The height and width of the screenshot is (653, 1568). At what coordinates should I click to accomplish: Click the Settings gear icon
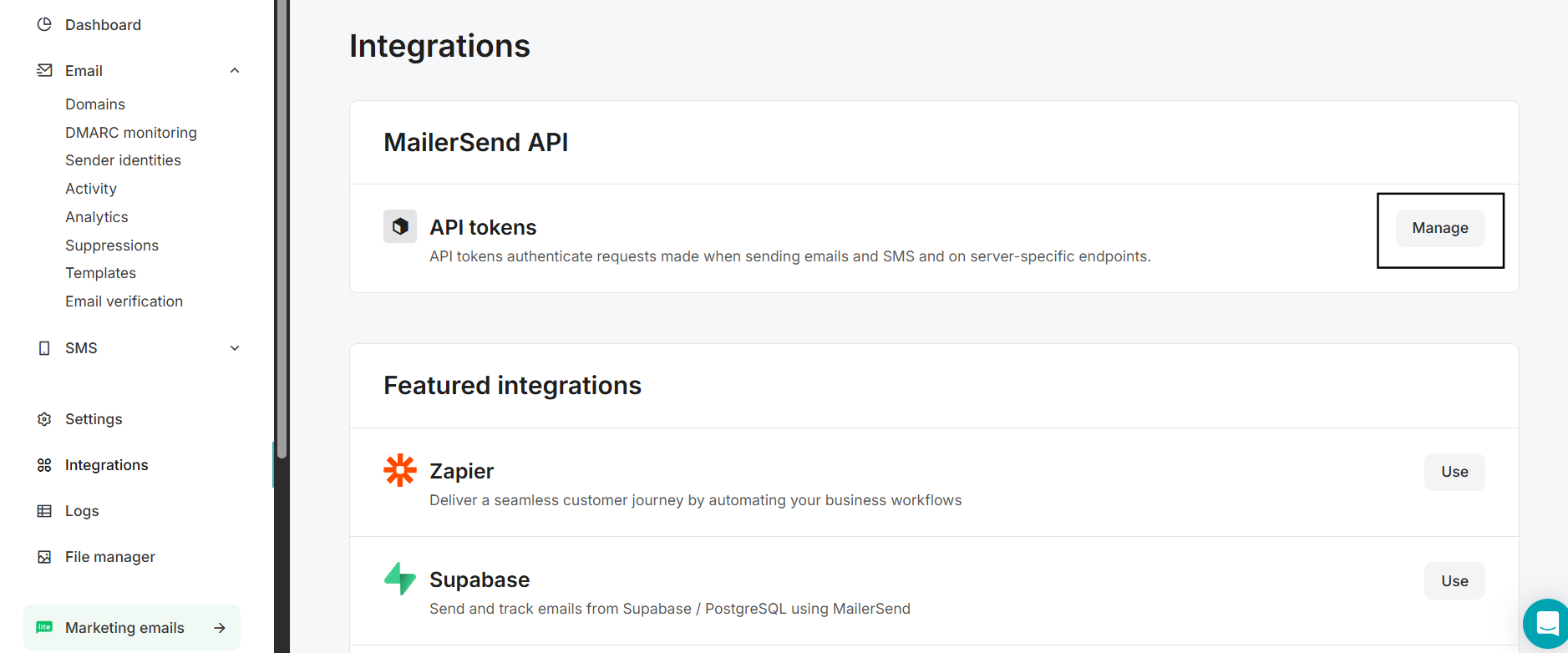(44, 419)
